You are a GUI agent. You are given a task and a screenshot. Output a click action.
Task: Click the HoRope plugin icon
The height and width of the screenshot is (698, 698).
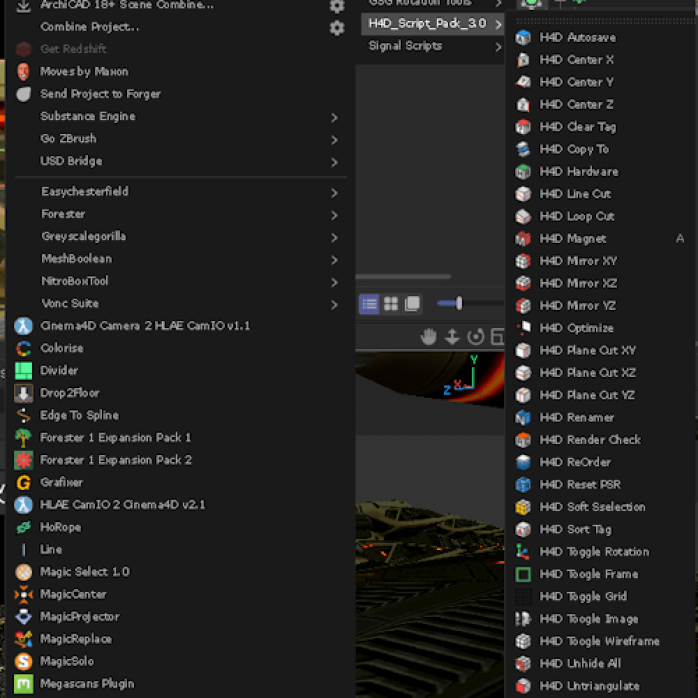click(x=24, y=527)
